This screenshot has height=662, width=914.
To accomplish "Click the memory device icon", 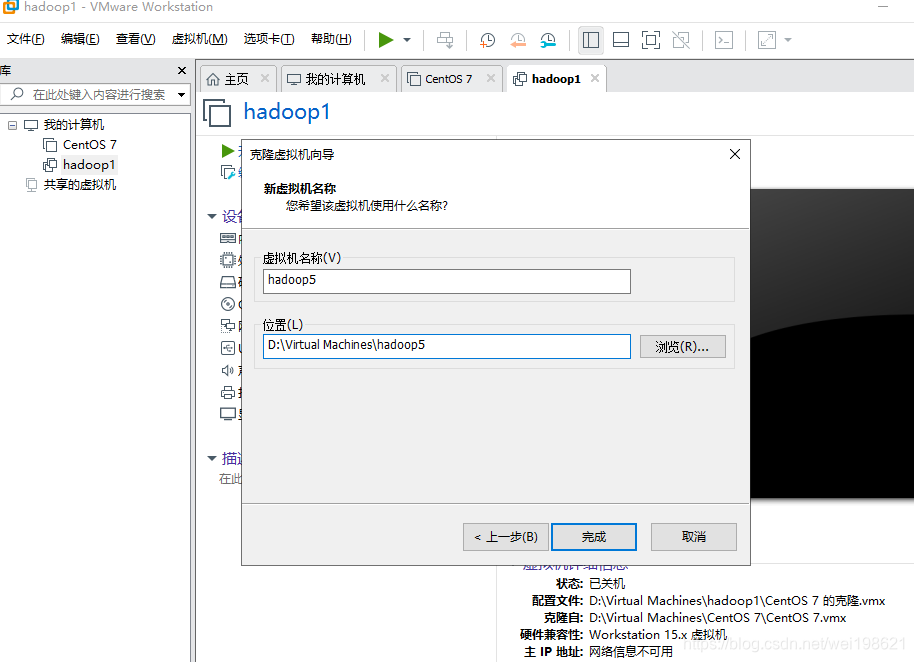I will (228, 238).
